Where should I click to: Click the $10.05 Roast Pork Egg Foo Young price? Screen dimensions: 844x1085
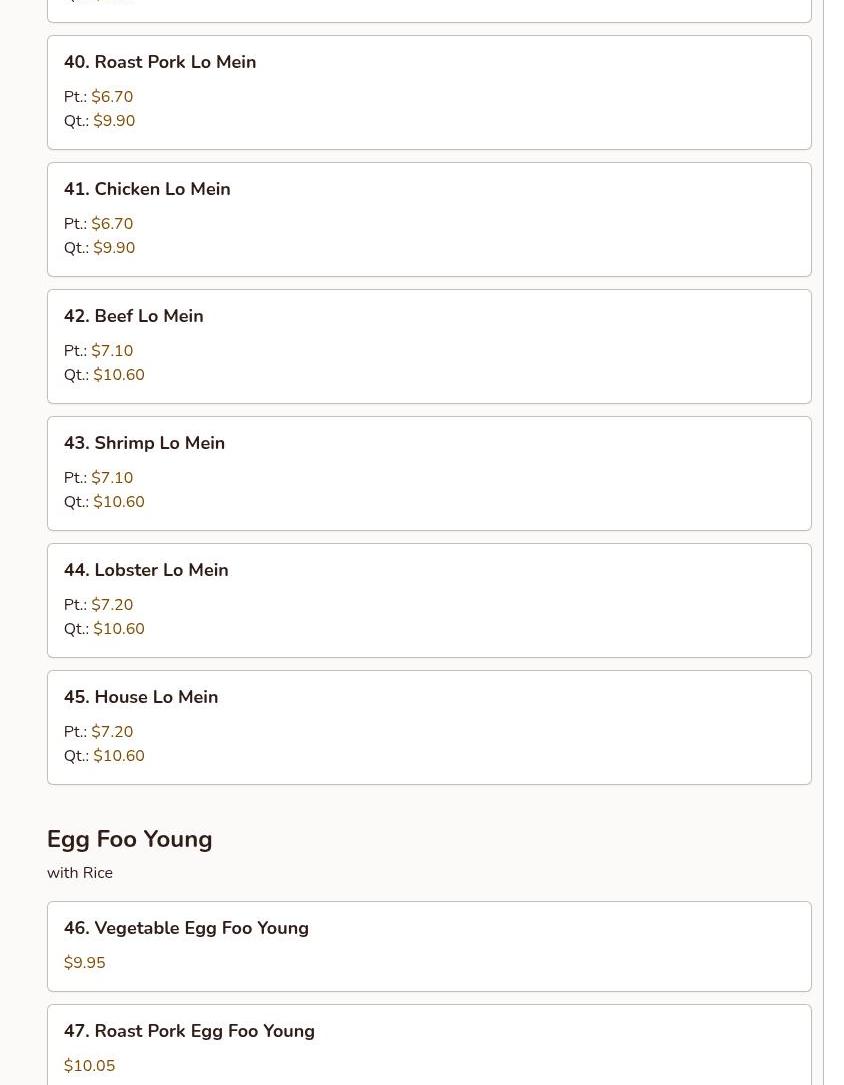coord(89,1066)
